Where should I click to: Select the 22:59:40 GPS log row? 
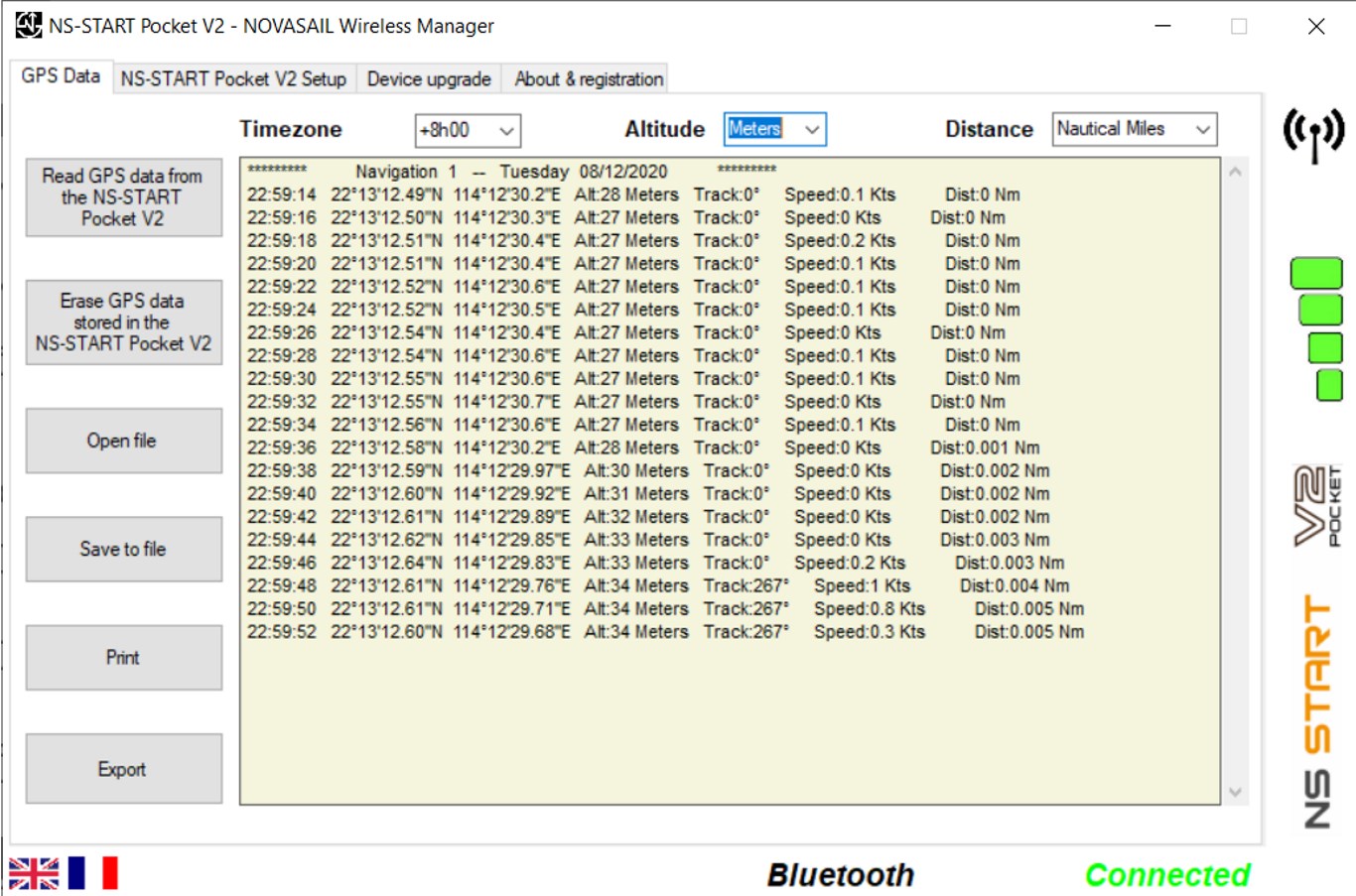[x=648, y=493]
